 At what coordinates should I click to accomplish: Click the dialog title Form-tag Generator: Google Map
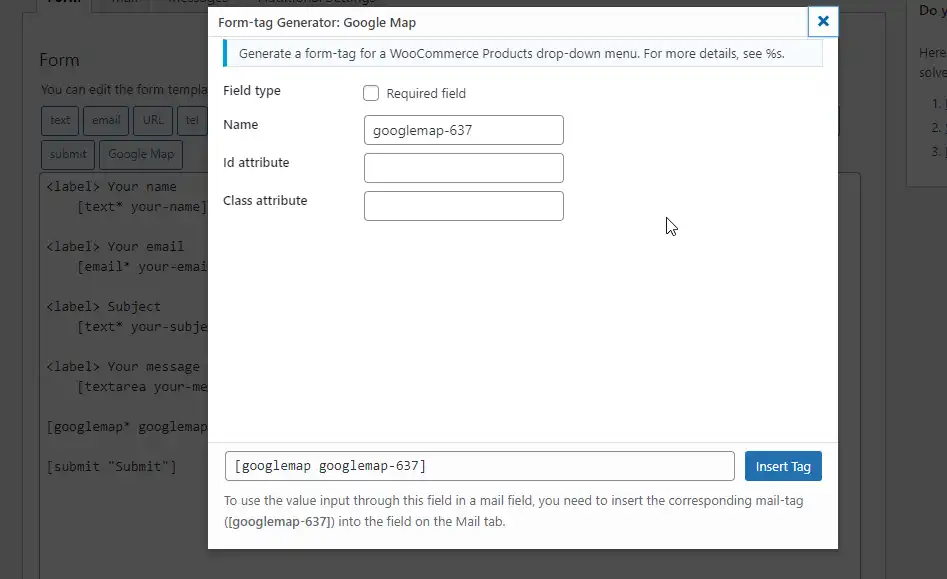pyautogui.click(x=317, y=22)
